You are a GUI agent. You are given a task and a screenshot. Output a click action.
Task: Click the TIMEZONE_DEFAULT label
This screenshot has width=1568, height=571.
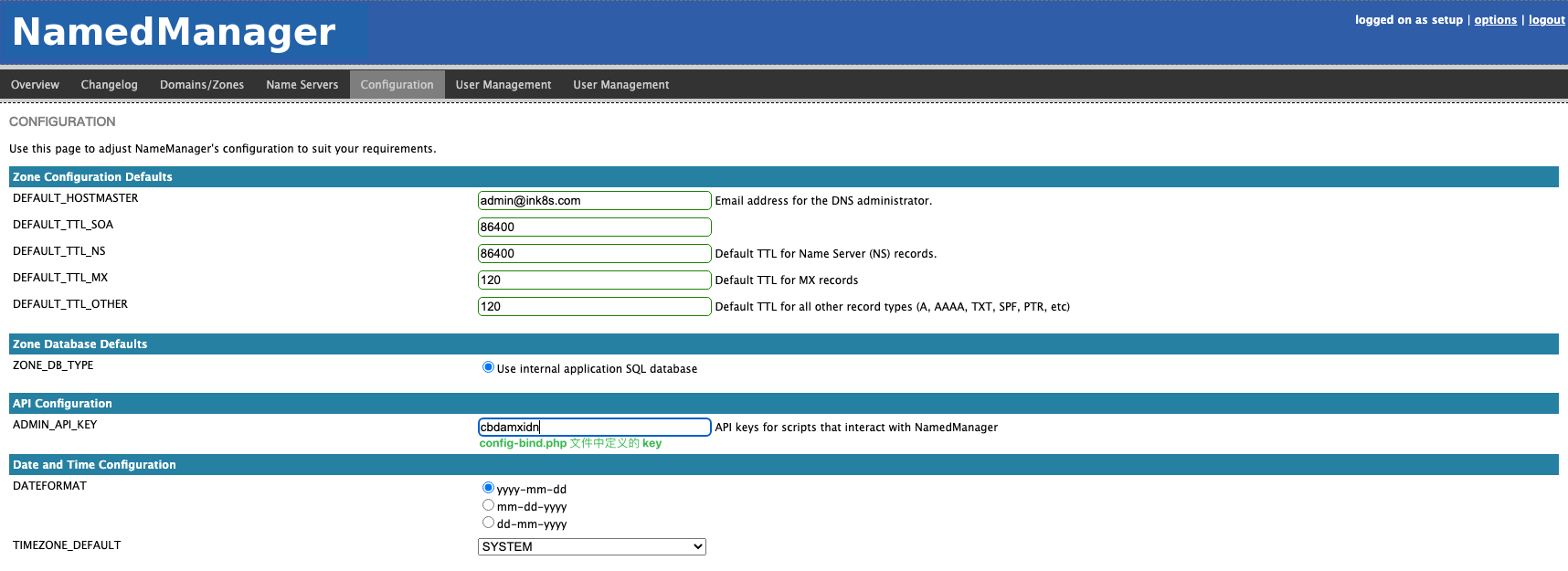pyautogui.click(x=67, y=545)
